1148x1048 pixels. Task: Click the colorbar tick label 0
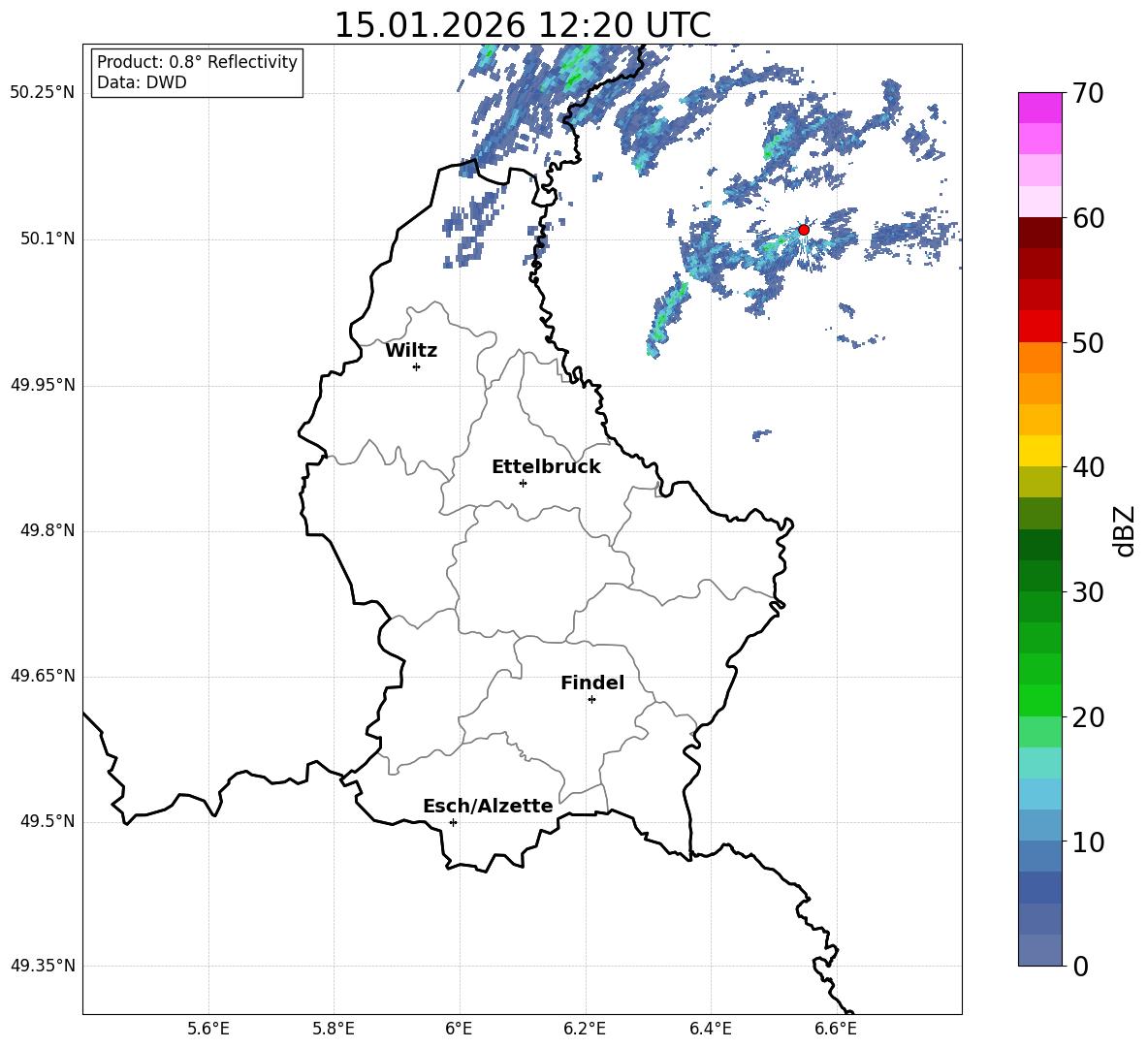pyautogui.click(x=1081, y=966)
